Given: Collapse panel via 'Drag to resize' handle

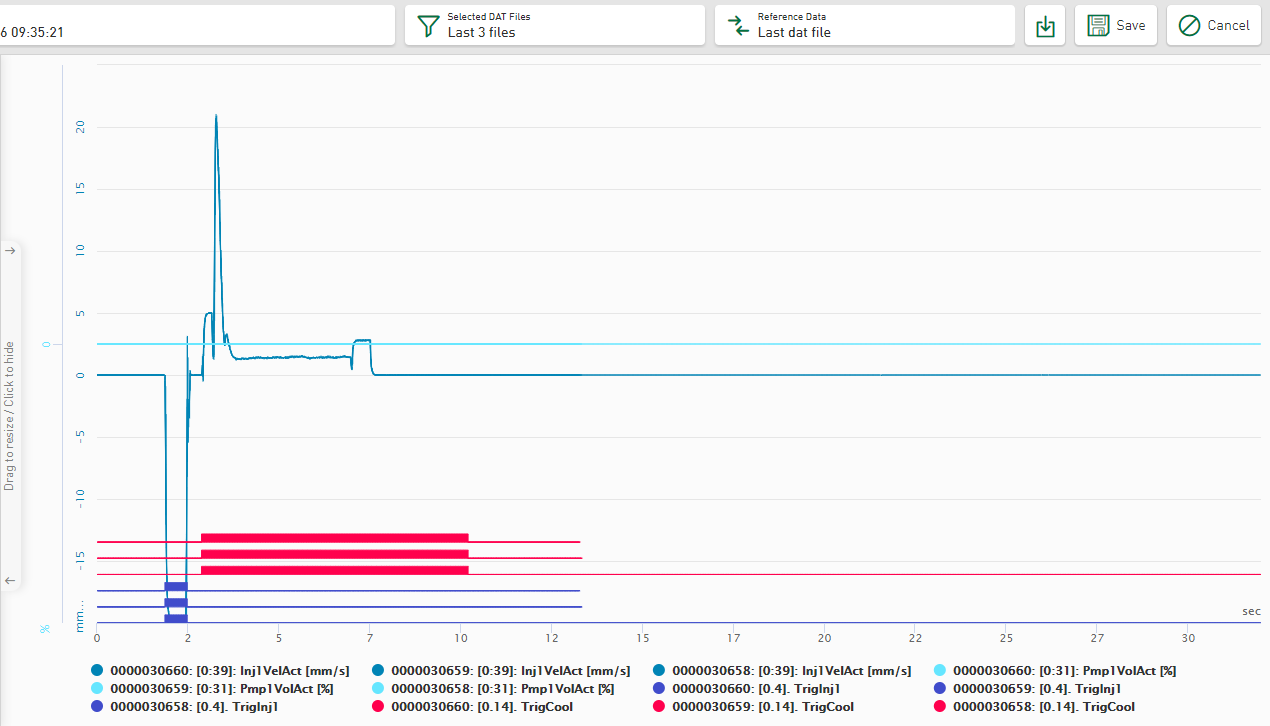Looking at the screenshot, I should (10, 415).
